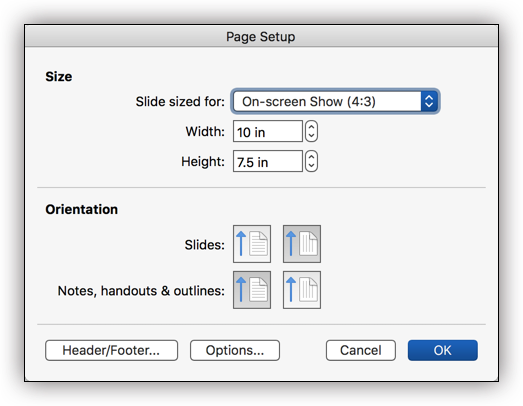This screenshot has width=523, height=406.
Task: Choose landscape orientation for Notes, handouts & outlines
Action: coord(302,290)
